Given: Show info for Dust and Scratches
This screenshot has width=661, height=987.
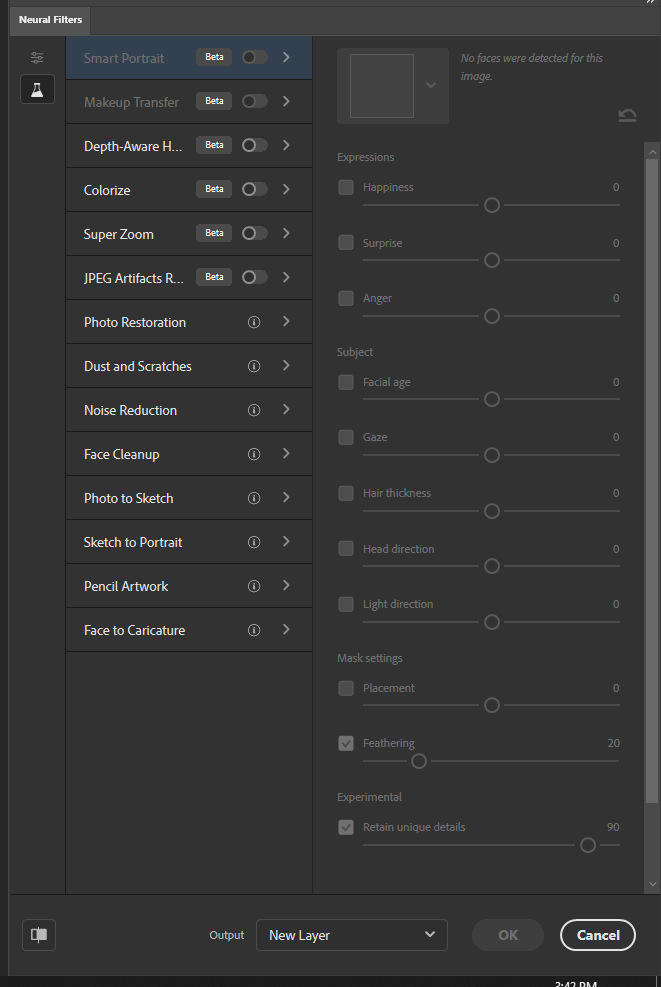Looking at the screenshot, I should click(254, 367).
